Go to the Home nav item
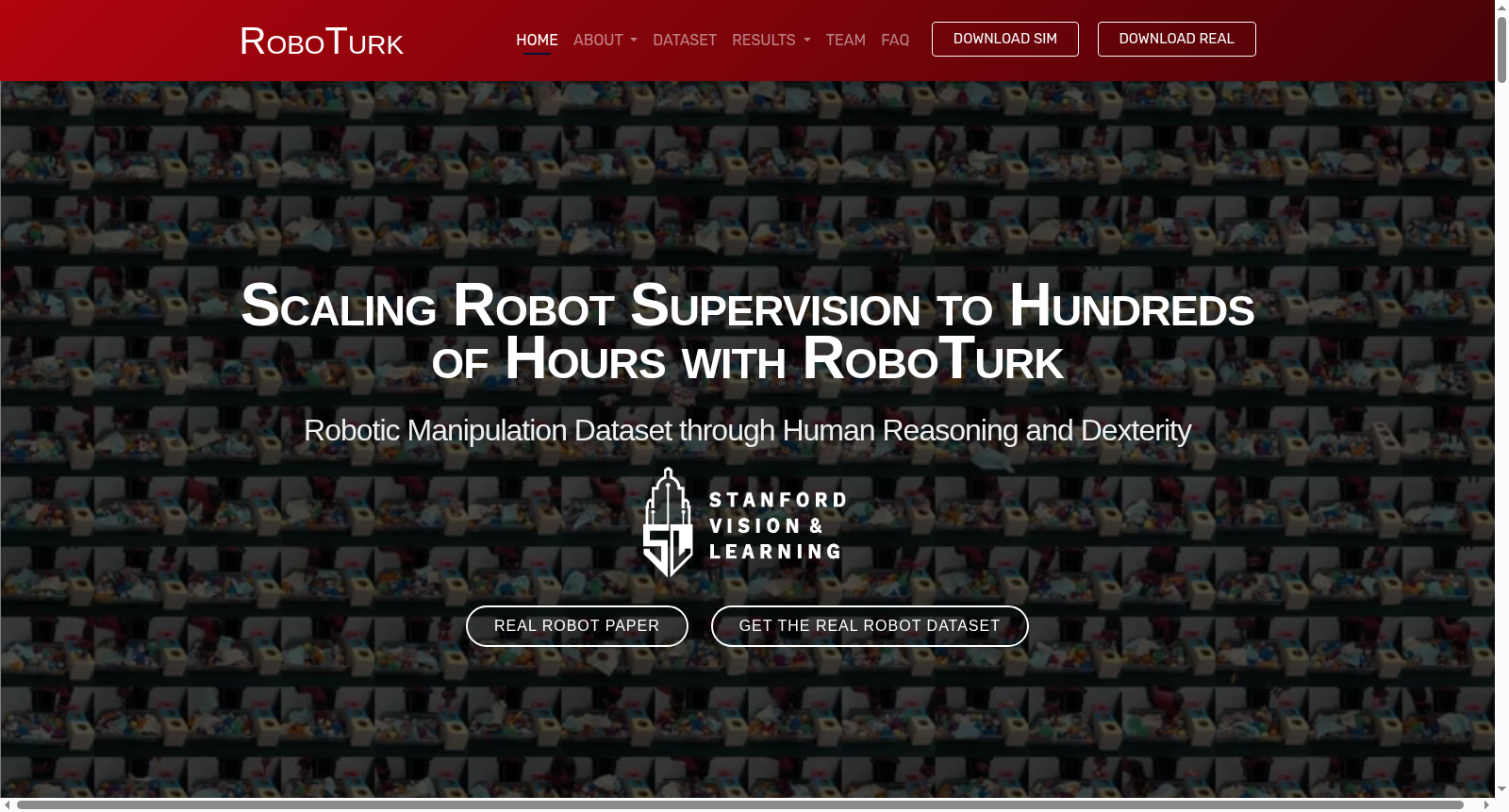Viewport: 1509px width, 812px height. point(537,41)
